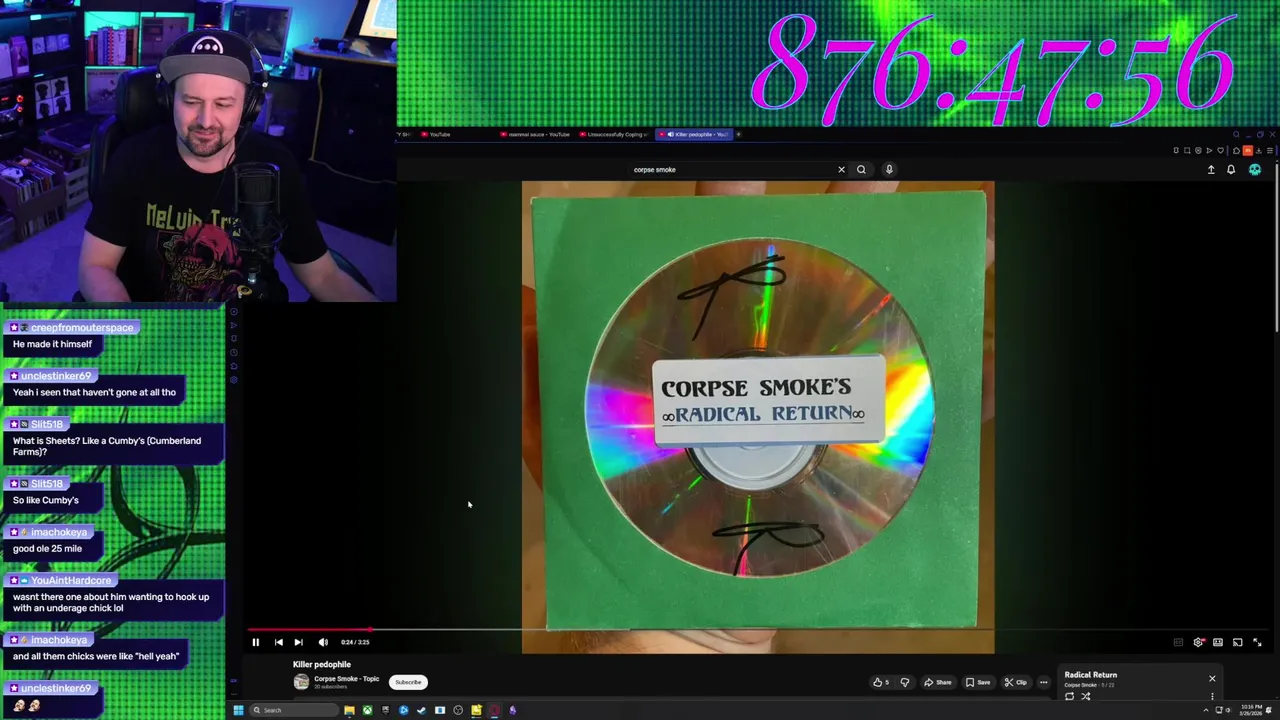Open the Xbox app in taskbar
The height and width of the screenshot is (720, 1280).
tap(367, 710)
